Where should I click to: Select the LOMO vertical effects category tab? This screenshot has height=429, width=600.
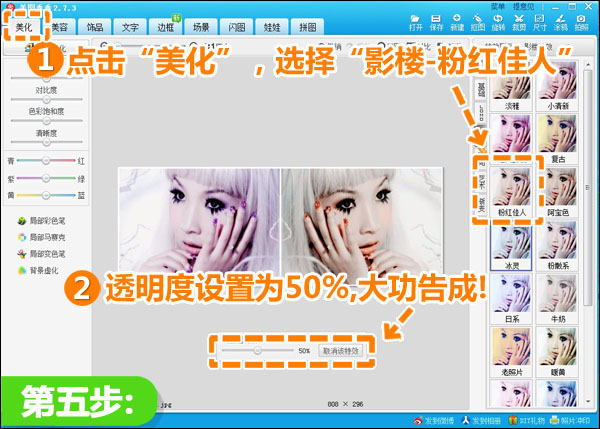click(x=481, y=113)
